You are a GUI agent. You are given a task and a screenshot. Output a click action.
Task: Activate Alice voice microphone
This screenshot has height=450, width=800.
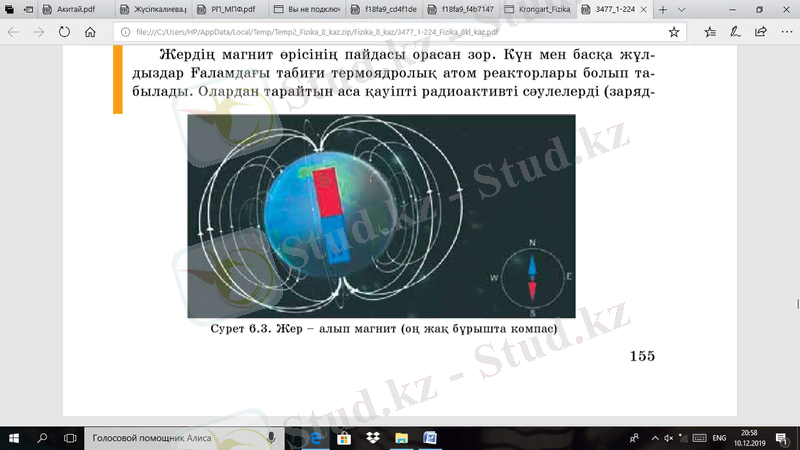pyautogui.click(x=271, y=438)
